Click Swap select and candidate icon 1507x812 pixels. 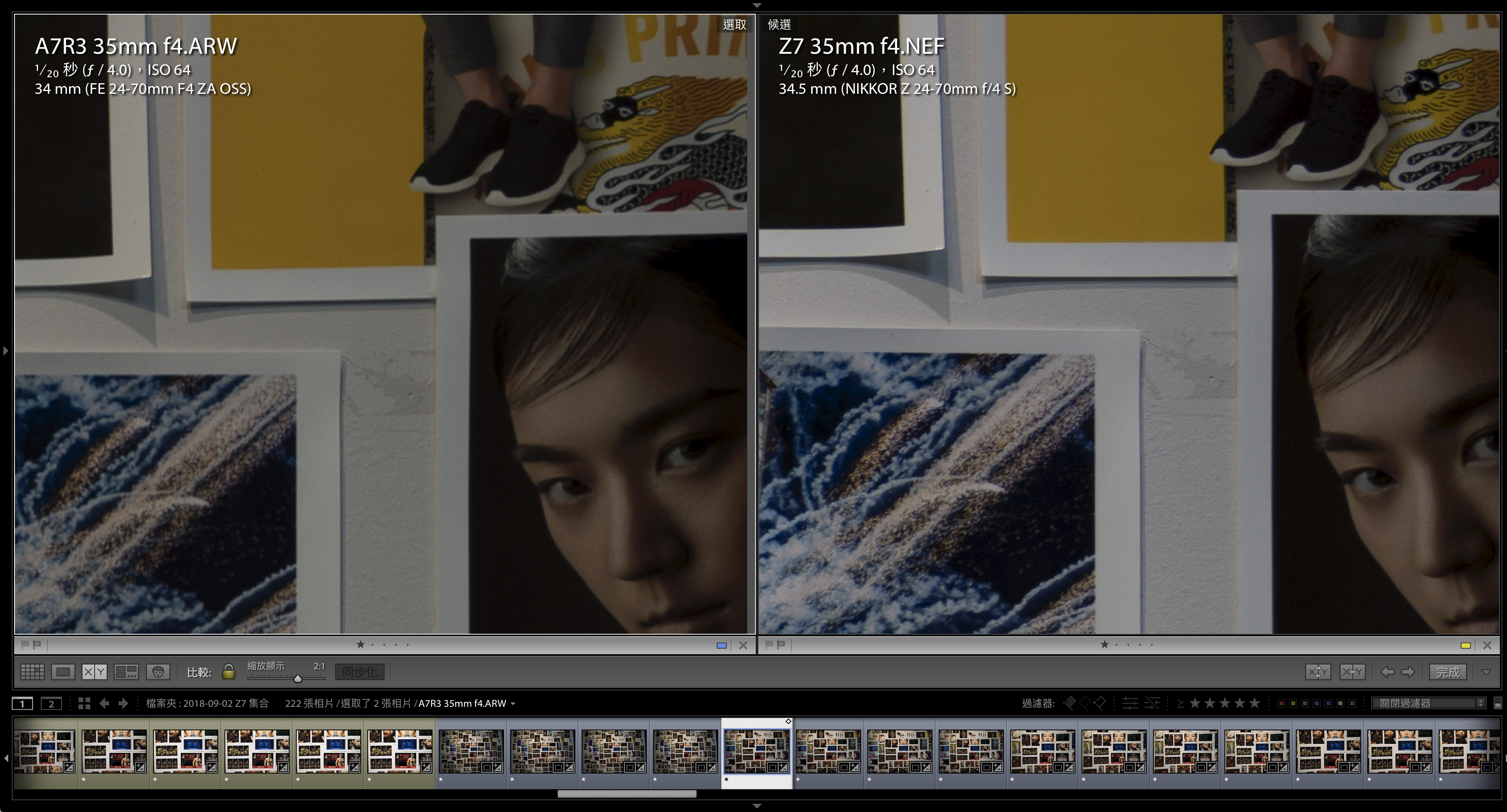pyautogui.click(x=1318, y=671)
